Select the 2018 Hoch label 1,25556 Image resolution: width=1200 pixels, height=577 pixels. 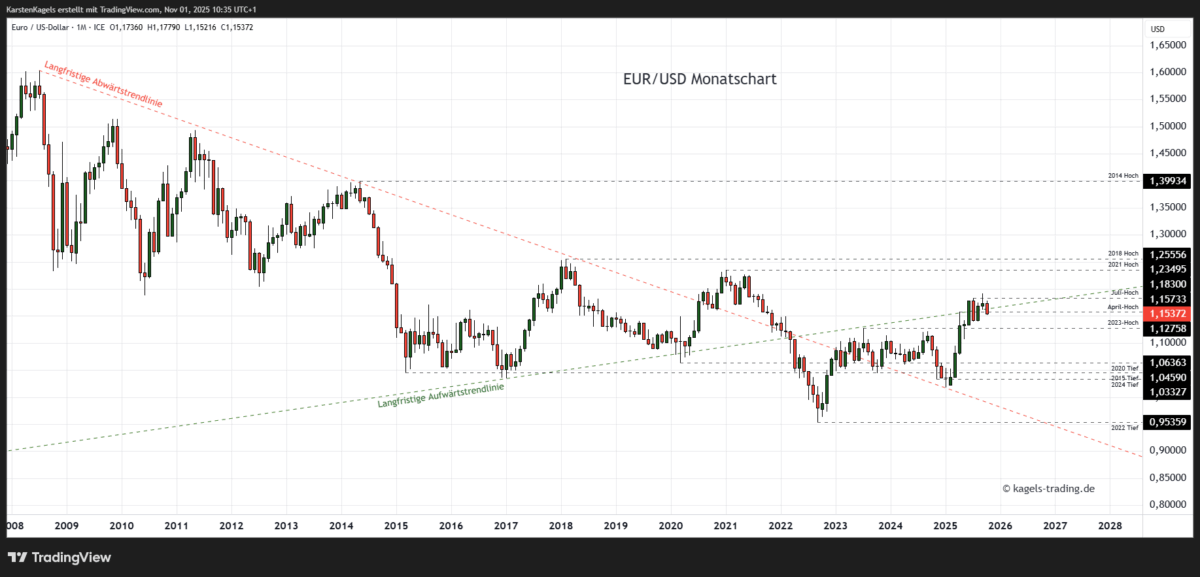pos(1166,253)
